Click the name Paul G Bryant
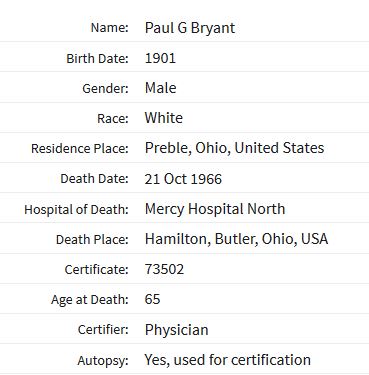The width and height of the screenshot is (369, 375). (190, 28)
